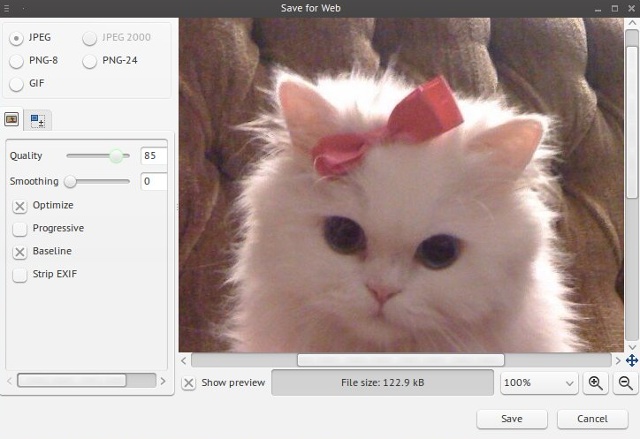Click the zoom out magnifier icon
Screen dimensions: 640x439
pos(626,383)
